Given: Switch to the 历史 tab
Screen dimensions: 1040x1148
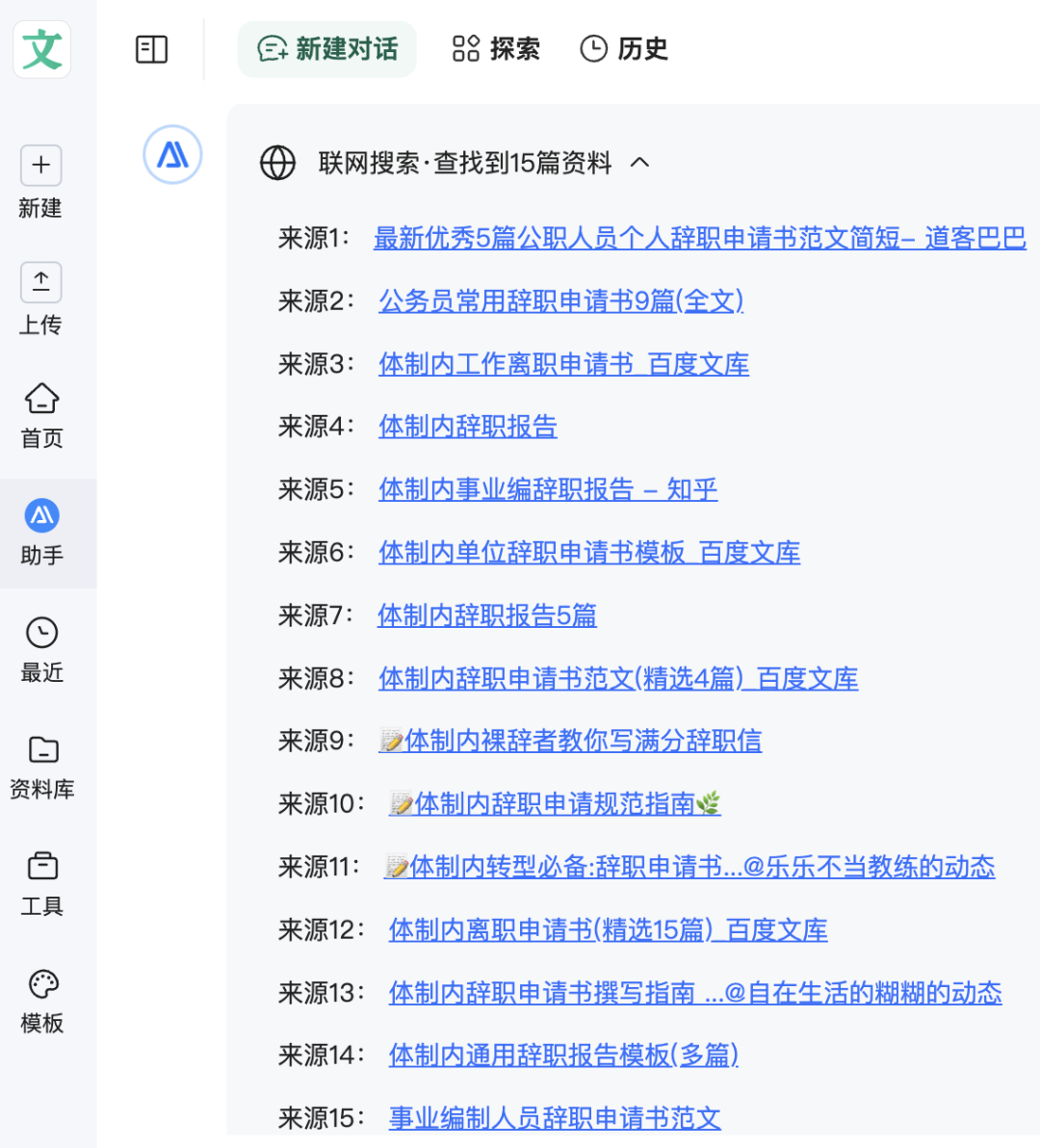Looking at the screenshot, I should [x=624, y=49].
